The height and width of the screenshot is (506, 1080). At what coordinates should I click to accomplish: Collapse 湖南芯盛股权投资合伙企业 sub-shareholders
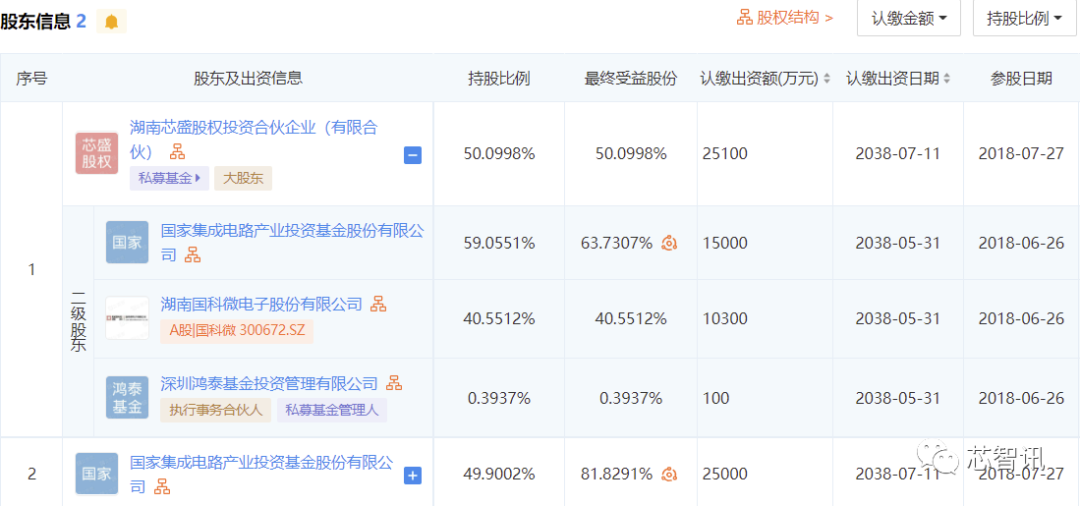tap(413, 156)
